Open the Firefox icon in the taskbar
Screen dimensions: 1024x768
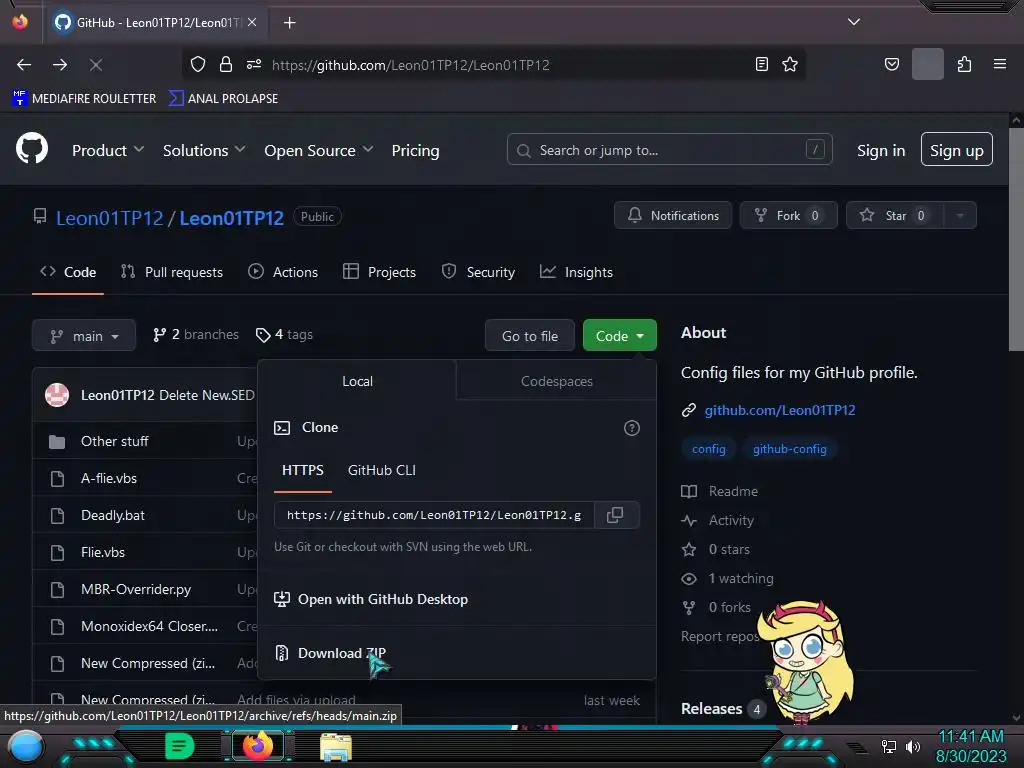pyautogui.click(x=258, y=746)
